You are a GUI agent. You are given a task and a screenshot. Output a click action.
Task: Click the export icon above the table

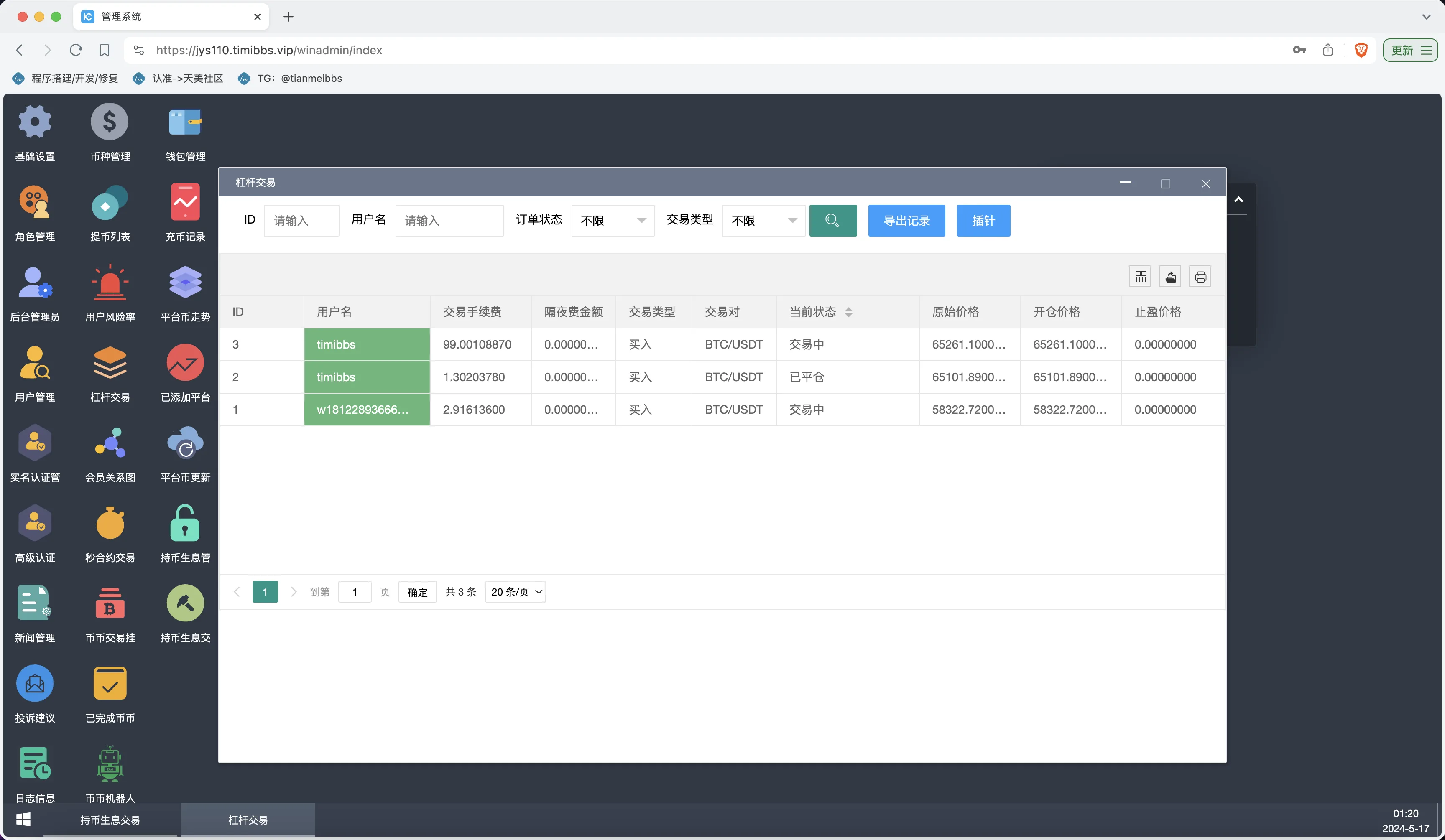tap(1170, 276)
